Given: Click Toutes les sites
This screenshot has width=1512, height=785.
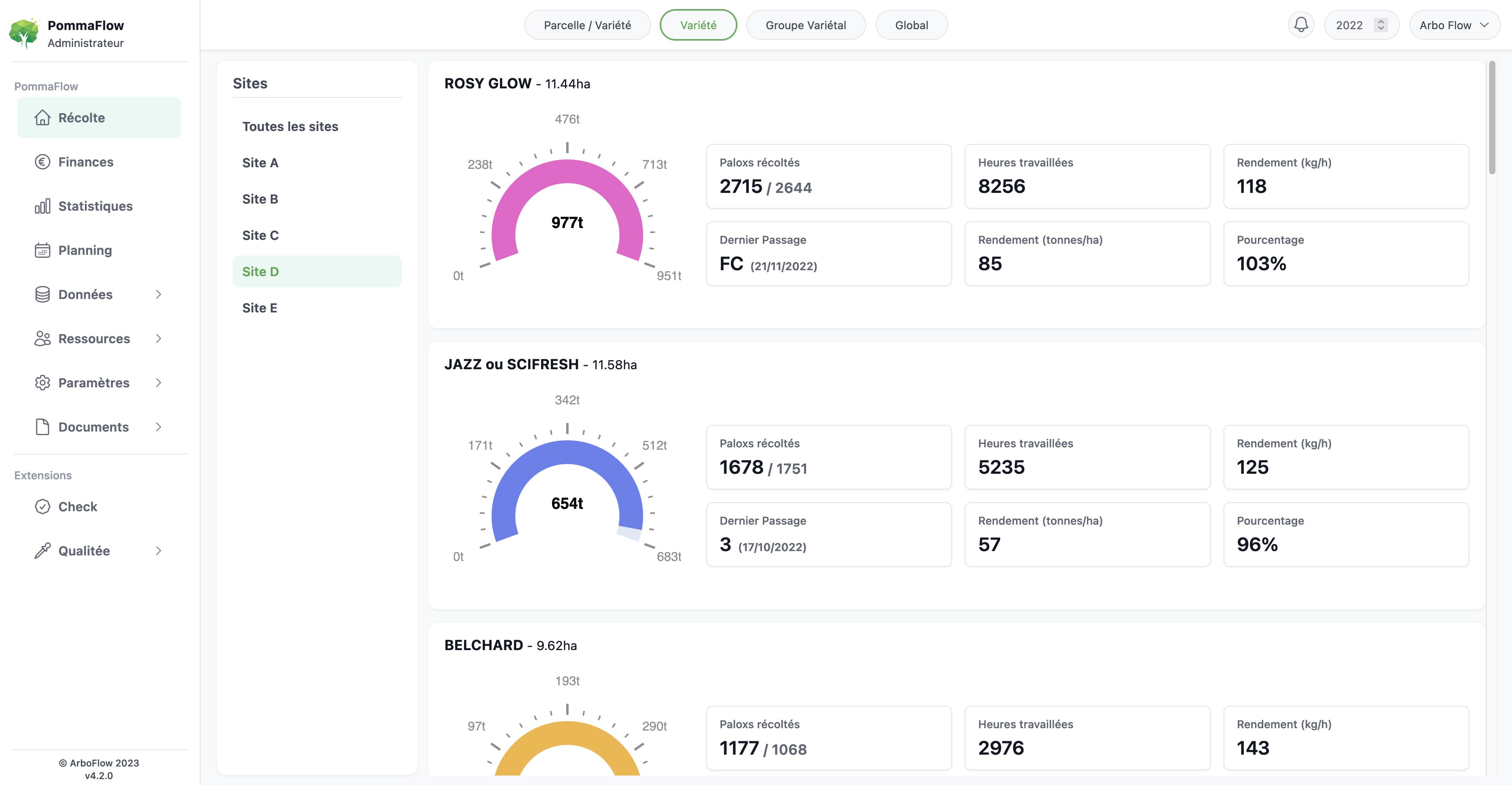Looking at the screenshot, I should pos(290,126).
